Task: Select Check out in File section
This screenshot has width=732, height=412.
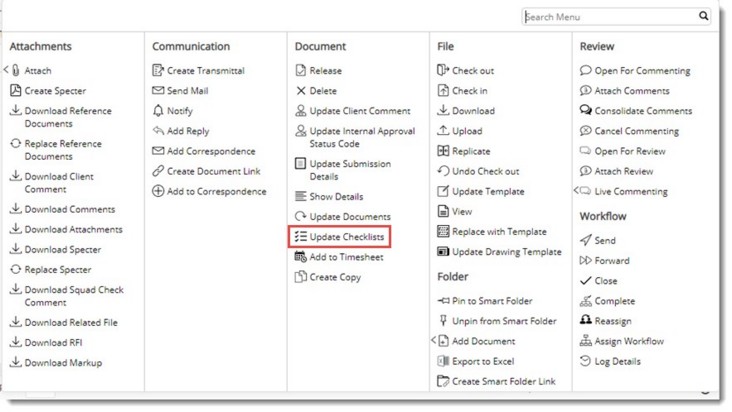Action: point(473,71)
